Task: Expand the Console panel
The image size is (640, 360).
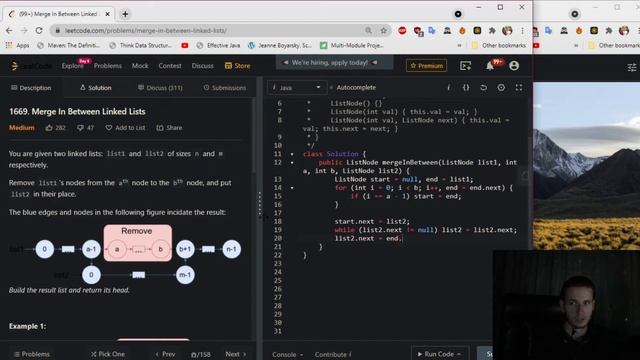Action: click(288, 354)
